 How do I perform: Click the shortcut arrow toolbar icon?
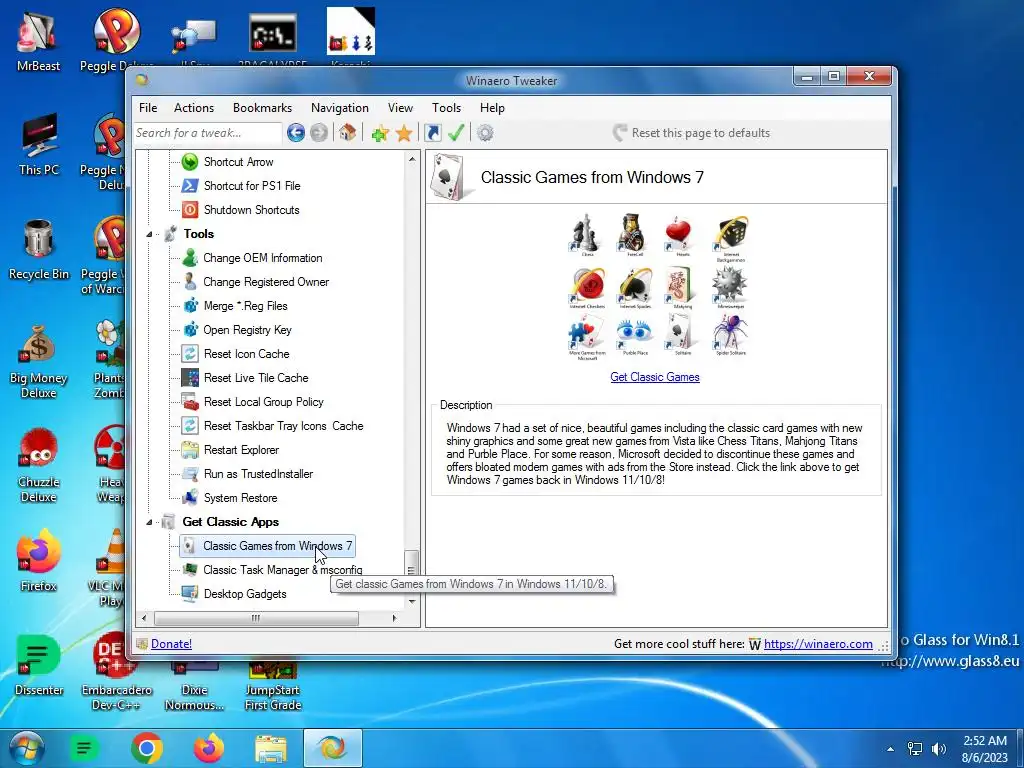coord(432,133)
